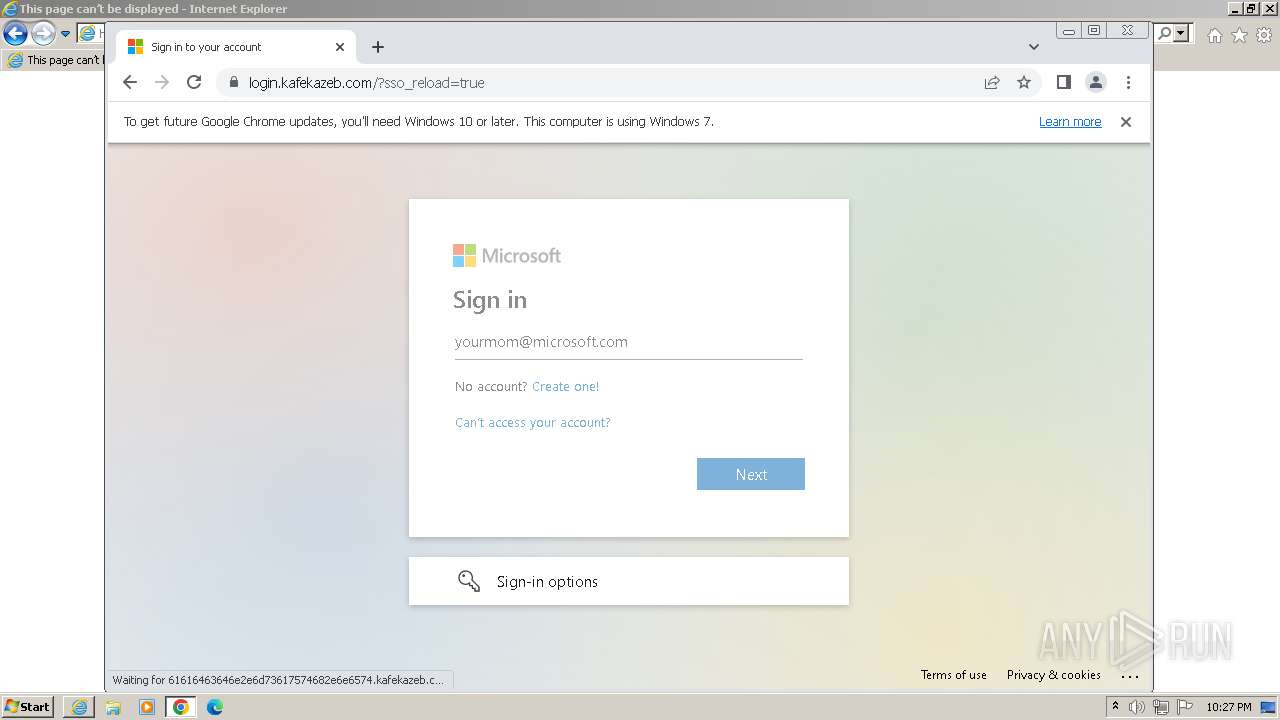Image resolution: width=1280 pixels, height=720 pixels.
Task: Click the key icon beside Sign-in options
Action: [x=469, y=581]
